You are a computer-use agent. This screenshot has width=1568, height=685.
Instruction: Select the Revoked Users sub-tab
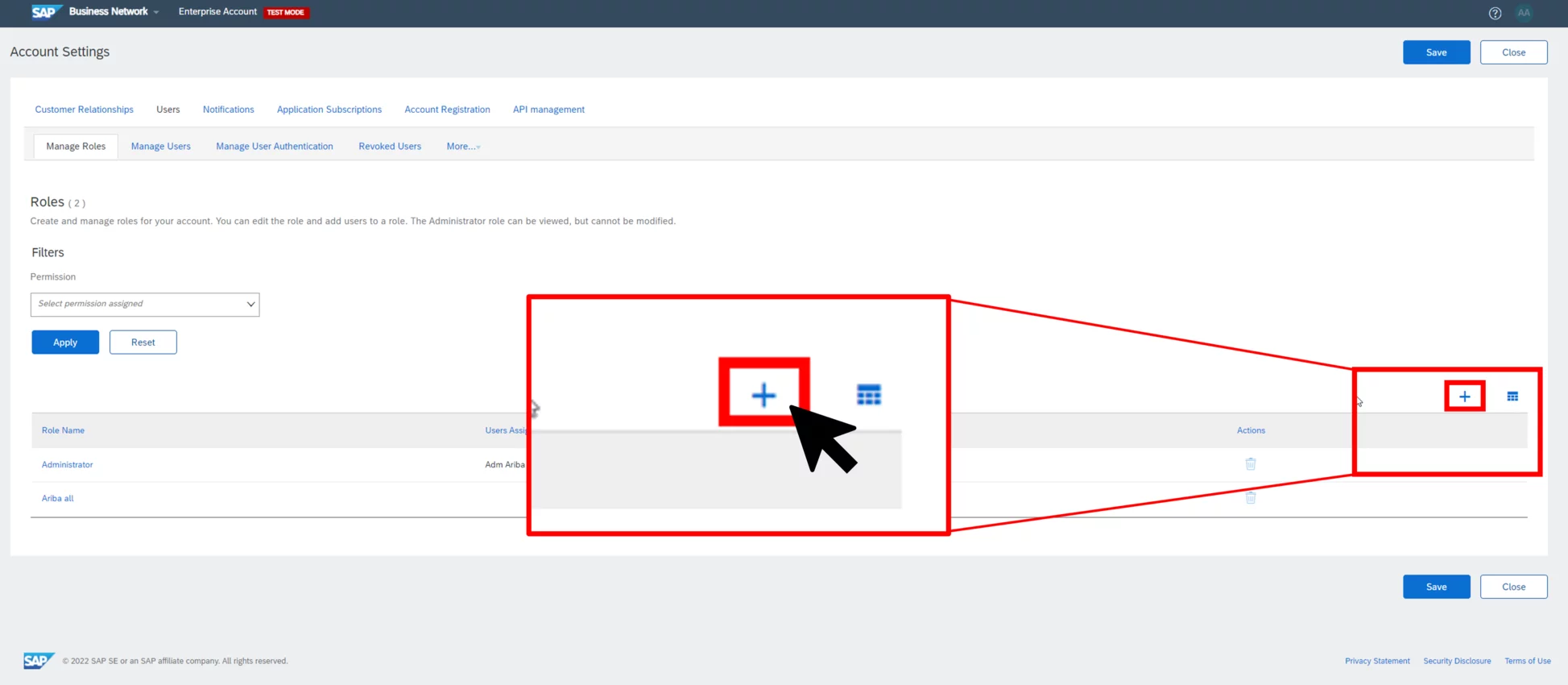click(390, 147)
